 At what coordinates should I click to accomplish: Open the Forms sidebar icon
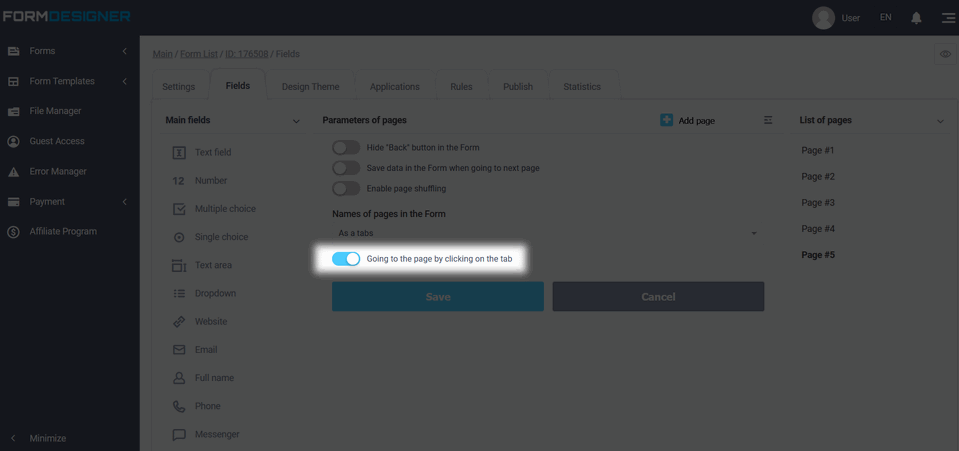(x=13, y=51)
